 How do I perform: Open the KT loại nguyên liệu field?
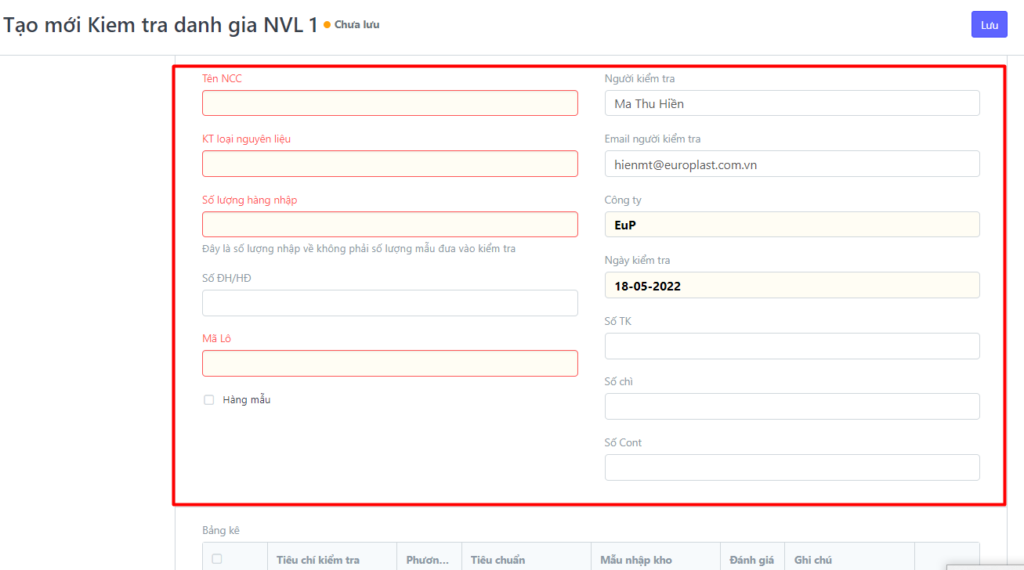[389, 164]
